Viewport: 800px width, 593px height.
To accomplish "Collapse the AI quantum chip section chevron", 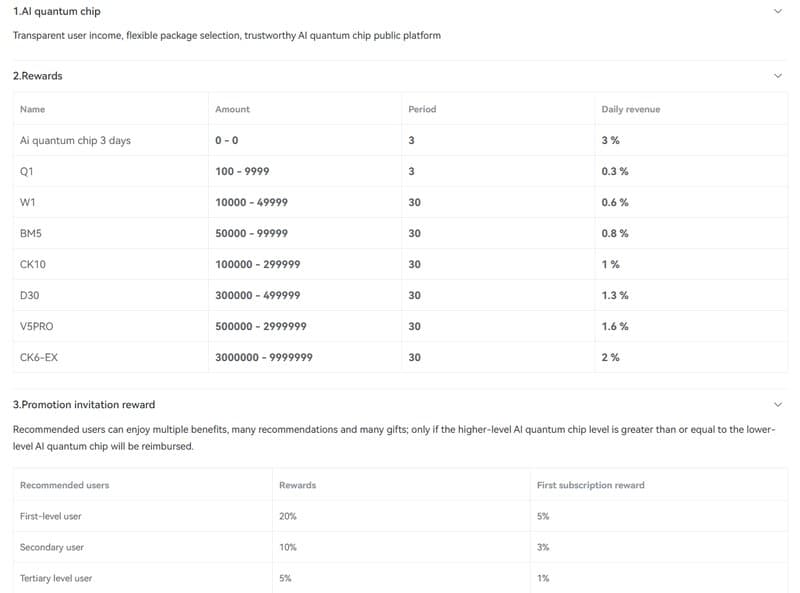I will coord(778,11).
